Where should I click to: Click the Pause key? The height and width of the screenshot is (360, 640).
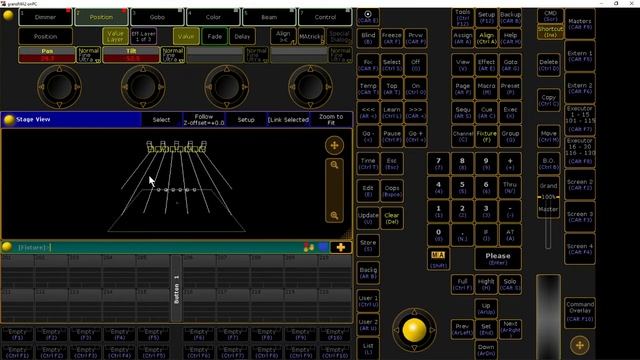(392, 136)
